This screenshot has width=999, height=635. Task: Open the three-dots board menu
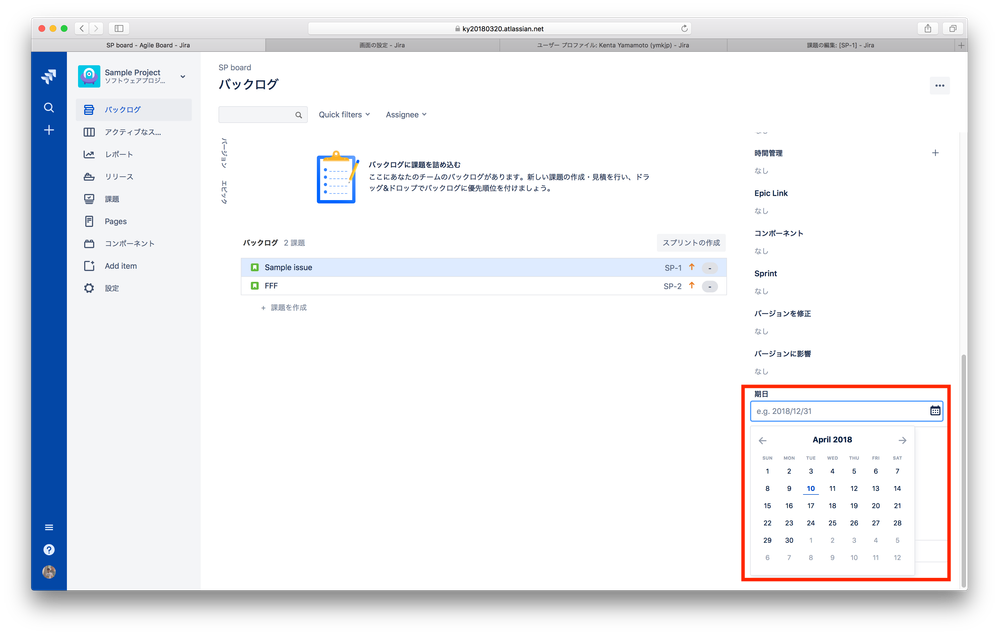(x=940, y=85)
